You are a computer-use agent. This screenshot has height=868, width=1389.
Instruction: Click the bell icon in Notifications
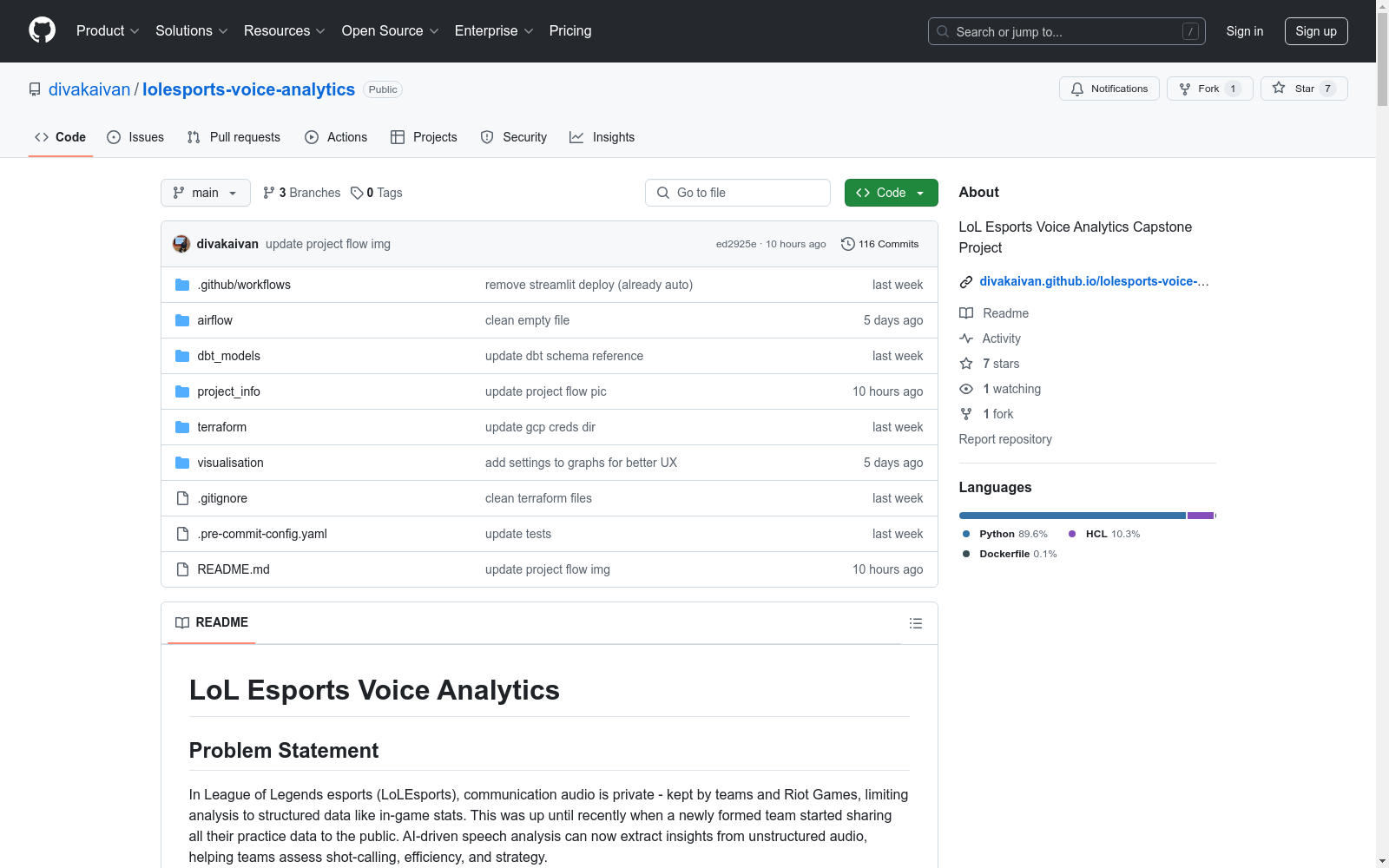(1077, 89)
